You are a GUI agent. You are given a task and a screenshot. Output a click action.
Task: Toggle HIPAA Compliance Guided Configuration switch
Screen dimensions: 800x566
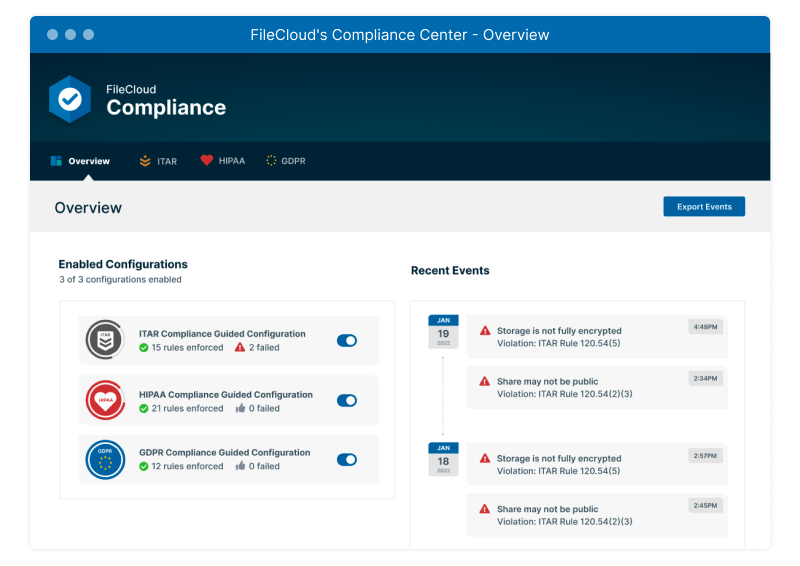[x=347, y=400]
